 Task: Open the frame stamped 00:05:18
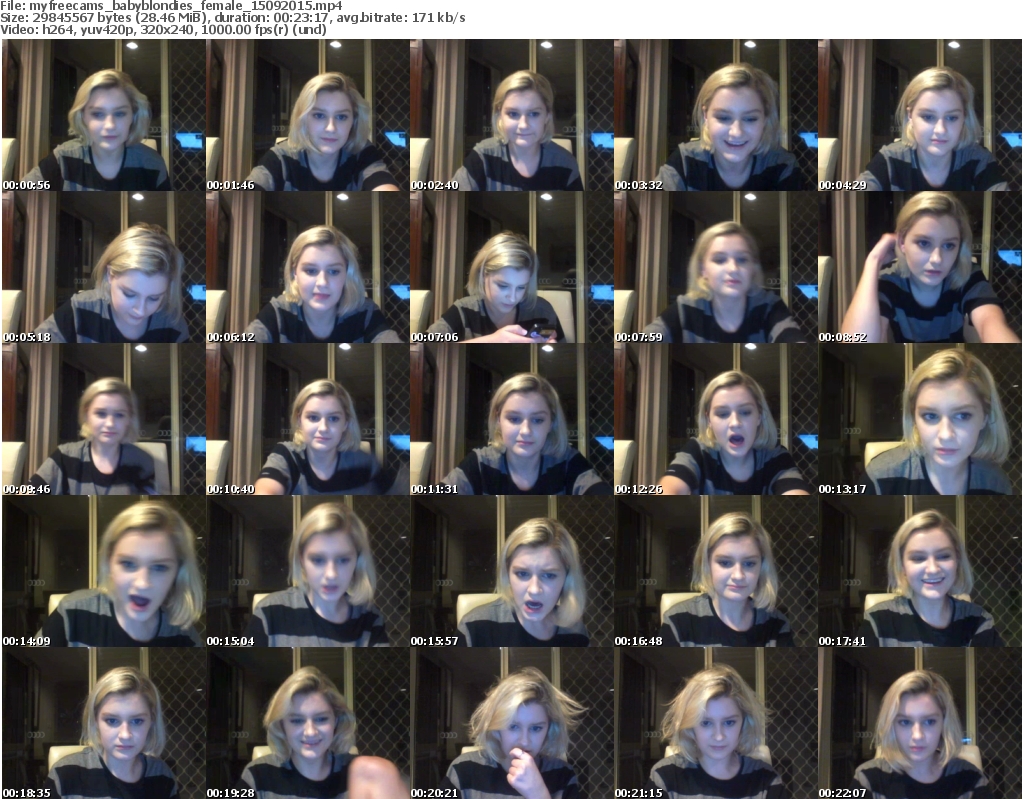[104, 267]
